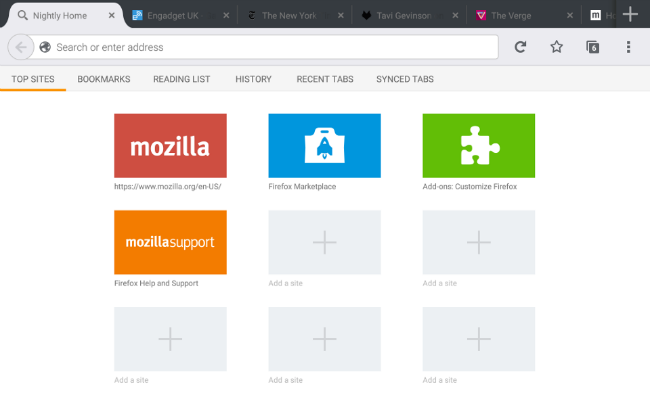Open the History panel
The image size is (650, 409).
pos(253,79)
